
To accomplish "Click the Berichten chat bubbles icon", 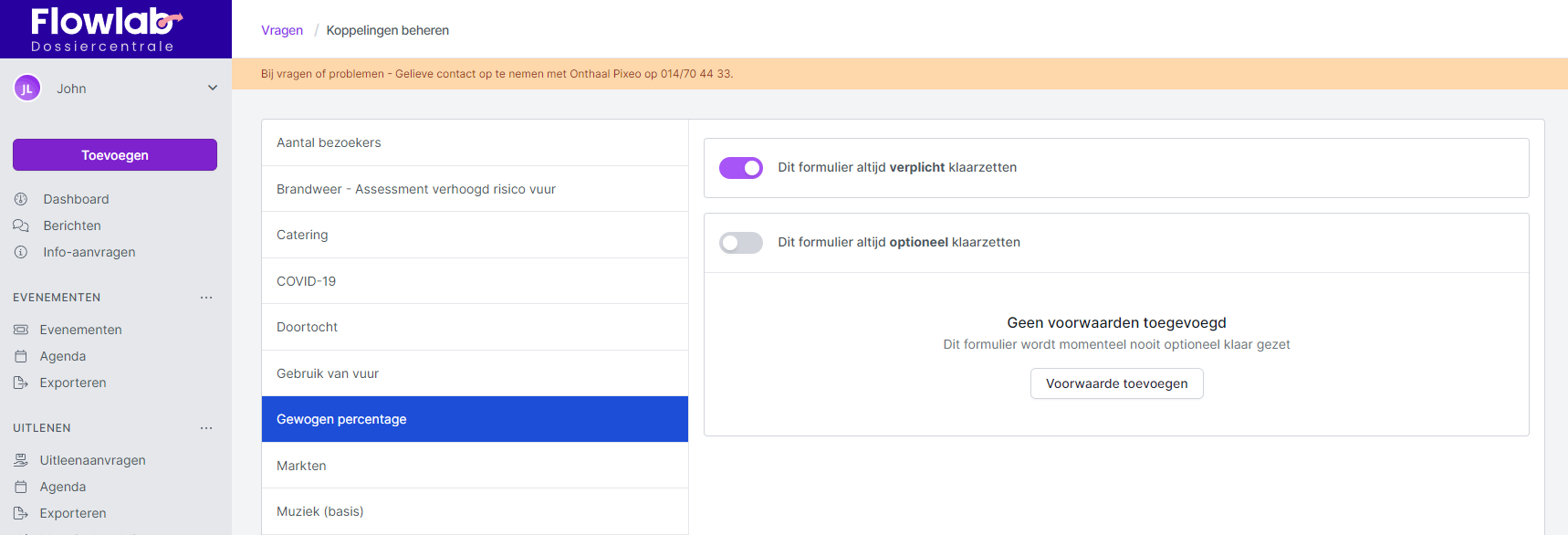I will coord(21,226).
